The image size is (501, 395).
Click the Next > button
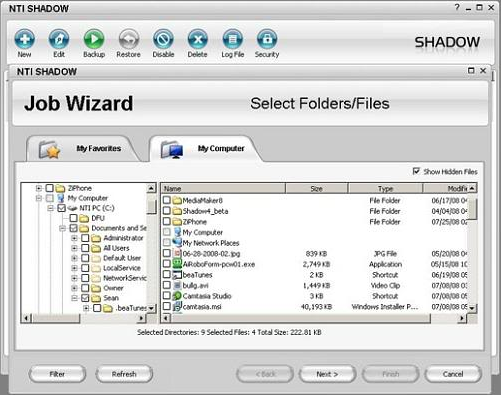click(327, 374)
